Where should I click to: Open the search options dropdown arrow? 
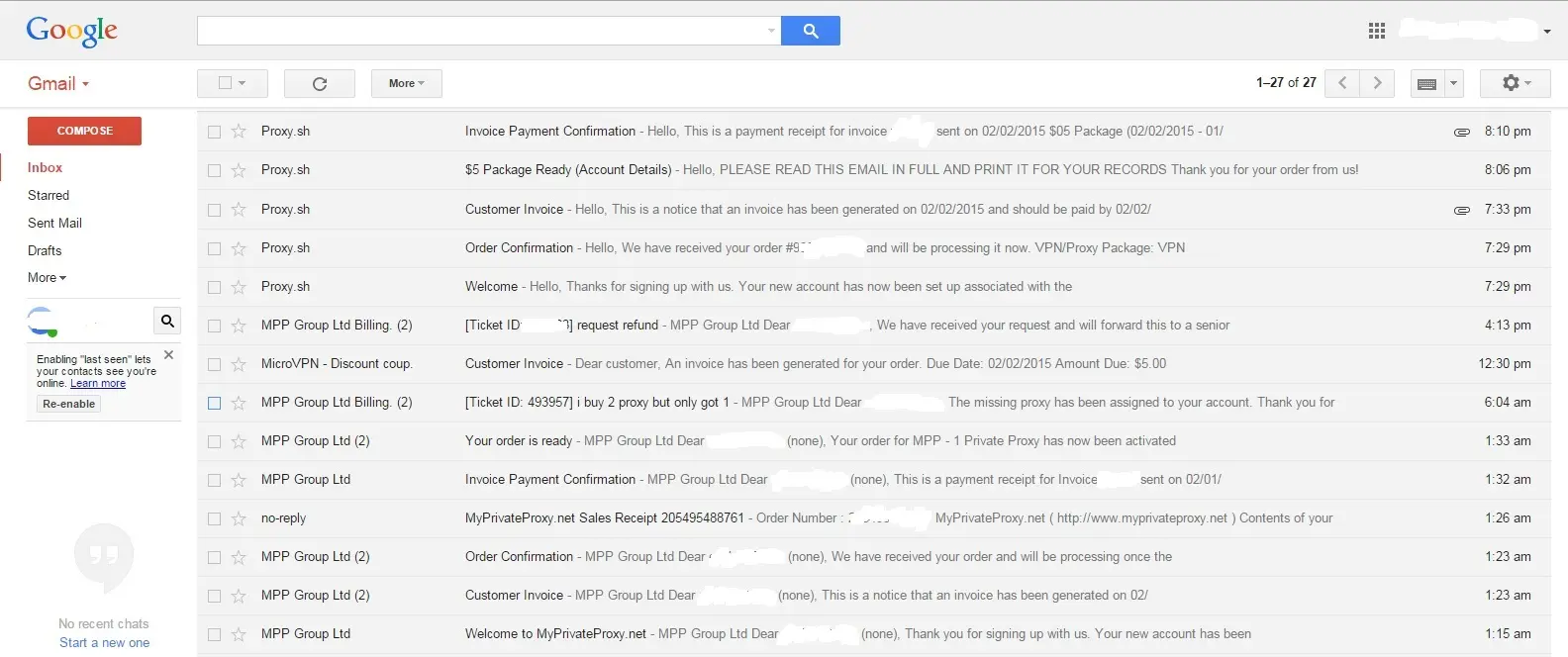coord(771,31)
